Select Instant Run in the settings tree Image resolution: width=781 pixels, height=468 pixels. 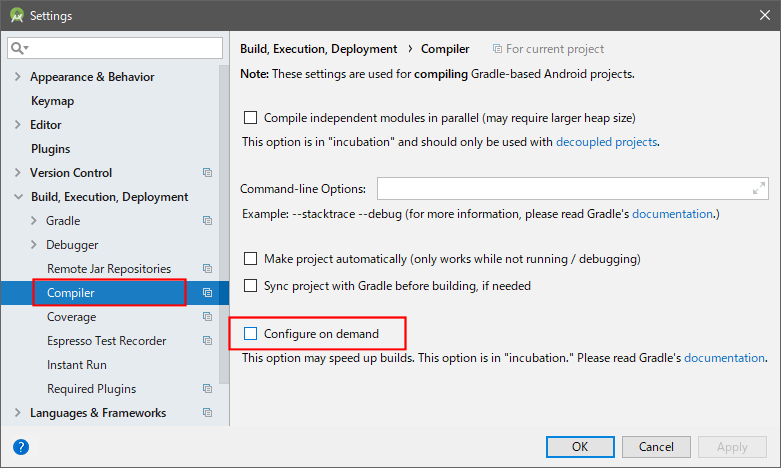coord(77,365)
